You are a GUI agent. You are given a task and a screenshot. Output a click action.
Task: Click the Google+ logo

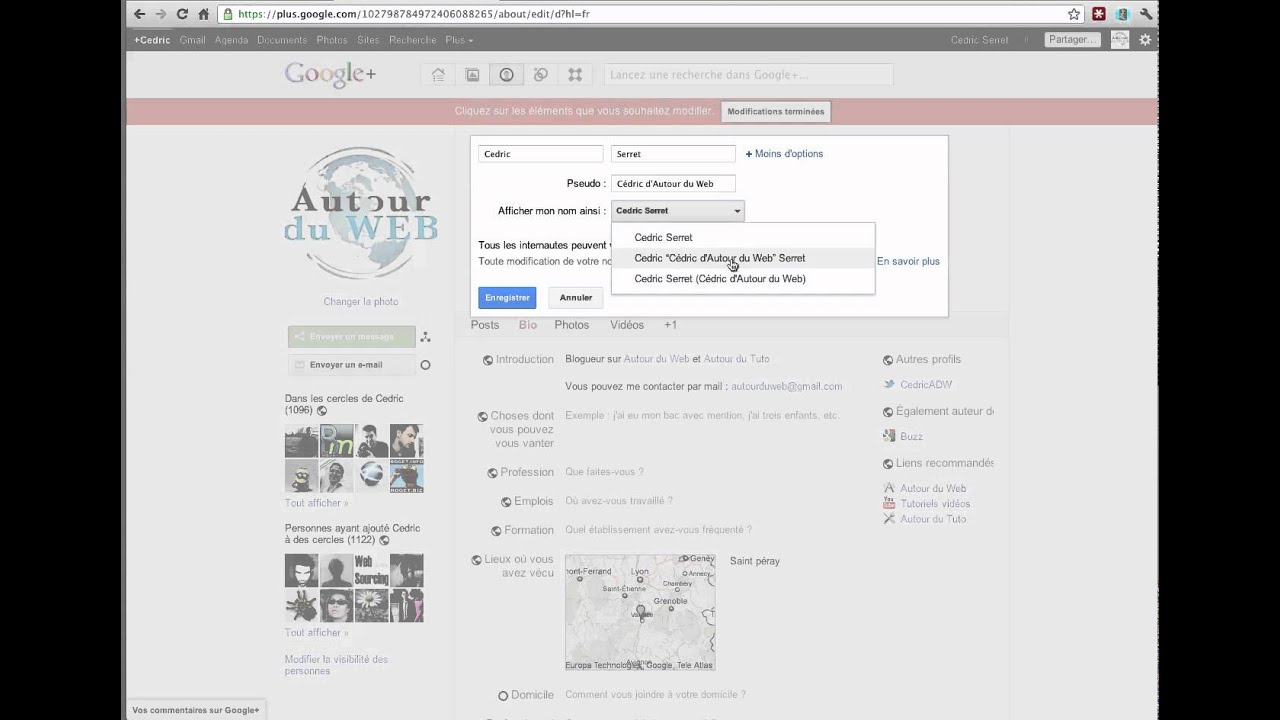coord(330,75)
